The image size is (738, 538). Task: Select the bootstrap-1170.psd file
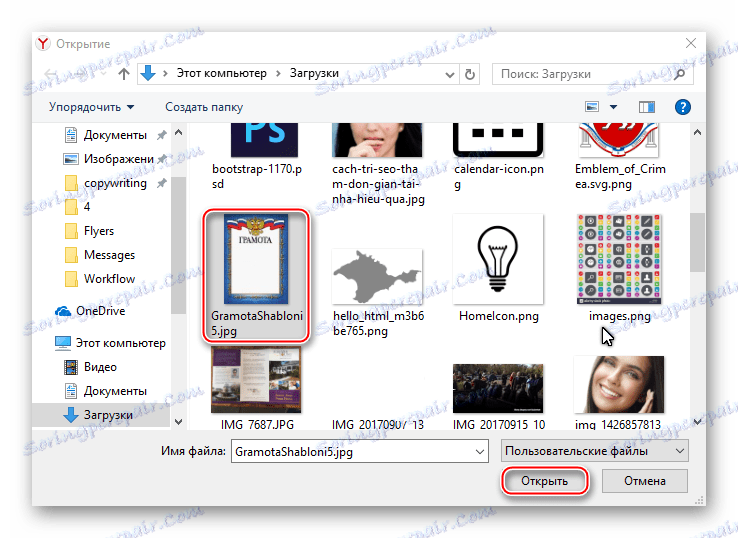coord(257,156)
